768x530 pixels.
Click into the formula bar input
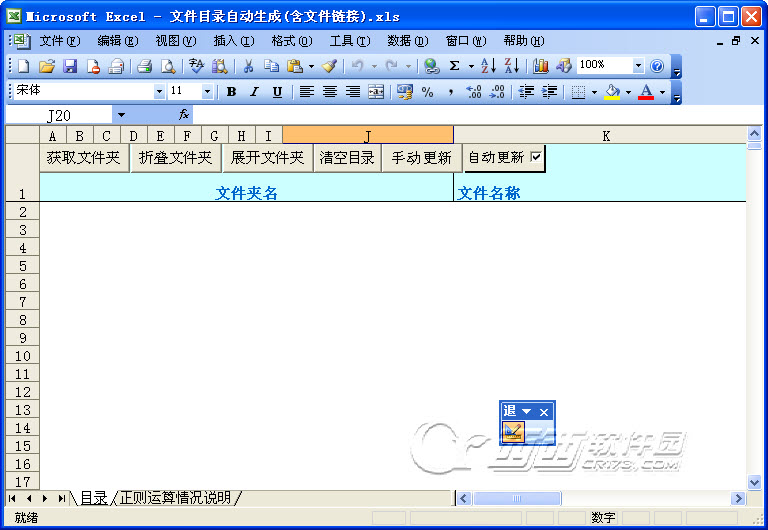coord(478,116)
